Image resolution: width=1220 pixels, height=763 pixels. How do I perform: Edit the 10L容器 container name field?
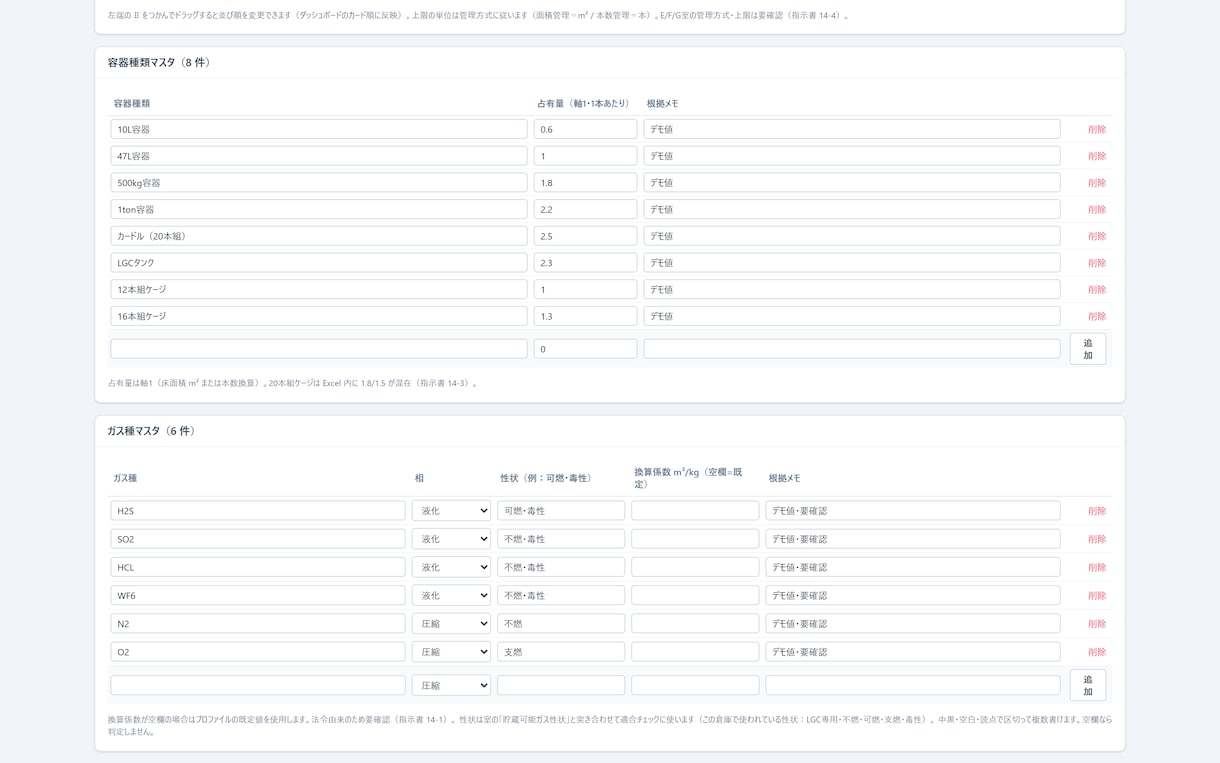point(319,129)
